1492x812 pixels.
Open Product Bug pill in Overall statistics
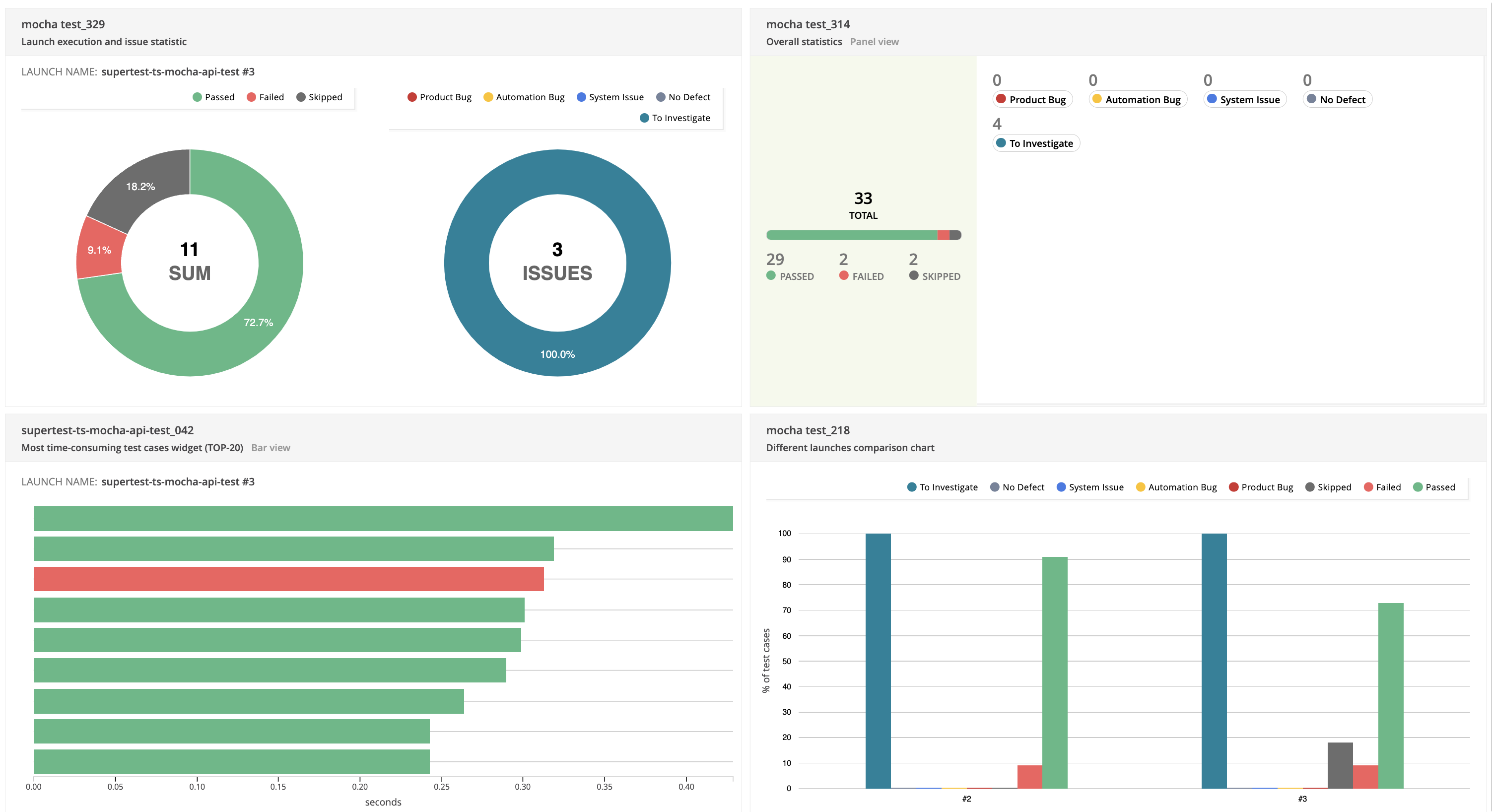click(1033, 99)
